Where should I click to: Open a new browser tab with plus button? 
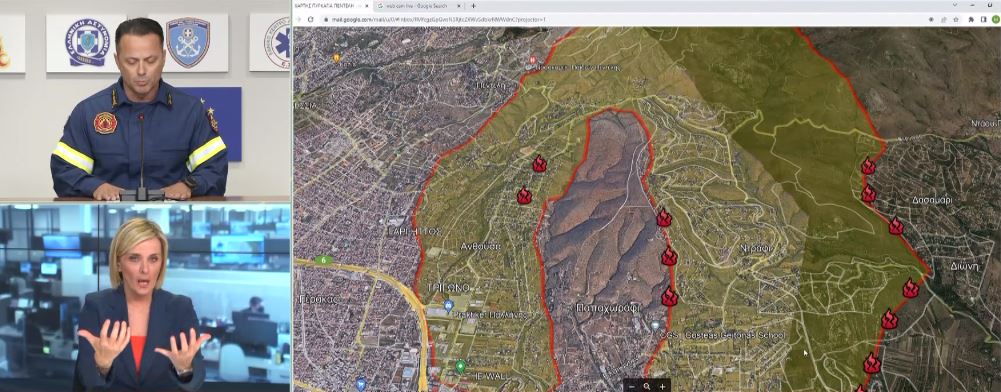[473, 6]
